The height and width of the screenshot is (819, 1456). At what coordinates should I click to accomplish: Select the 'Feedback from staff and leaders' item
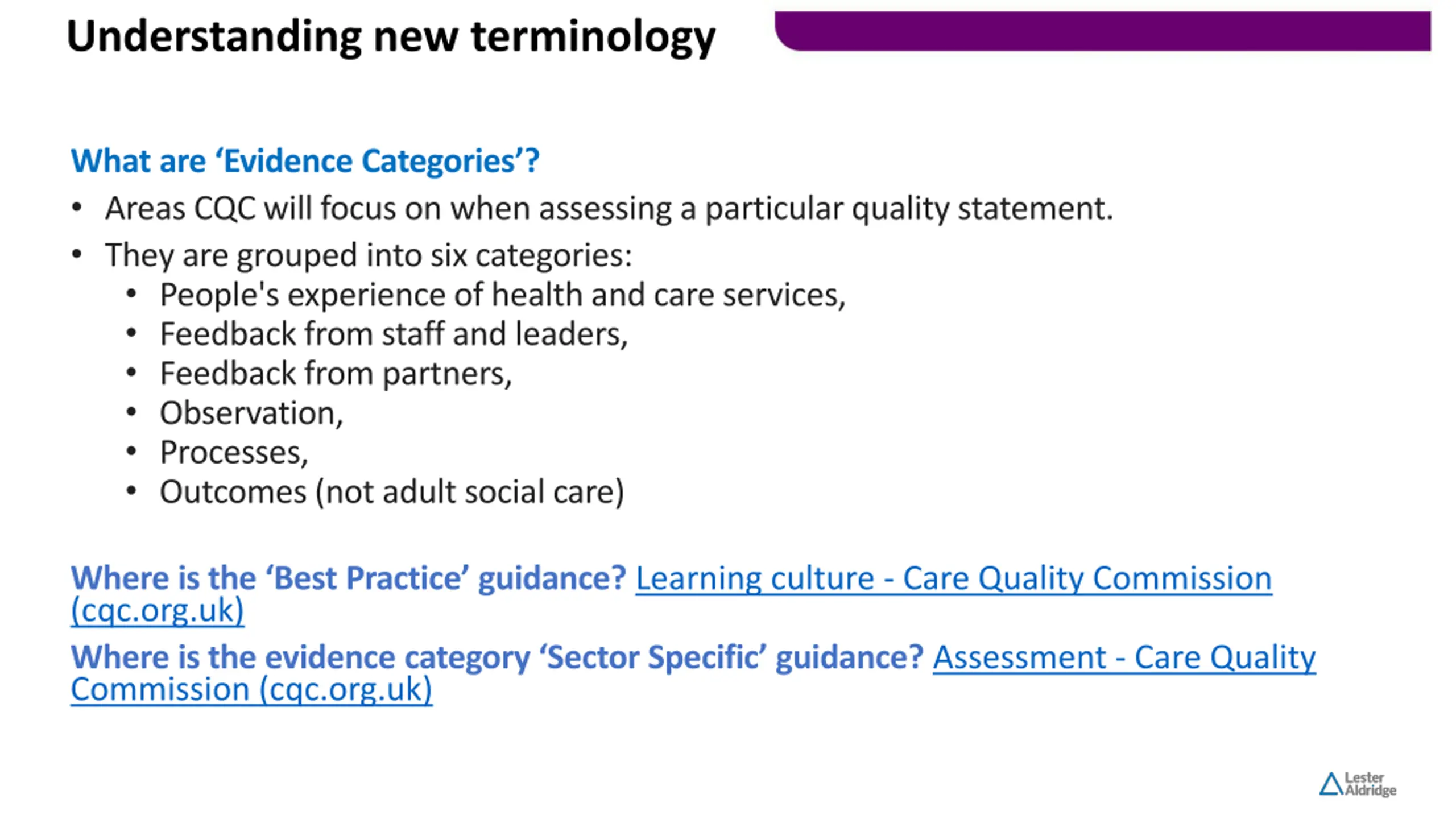click(394, 334)
